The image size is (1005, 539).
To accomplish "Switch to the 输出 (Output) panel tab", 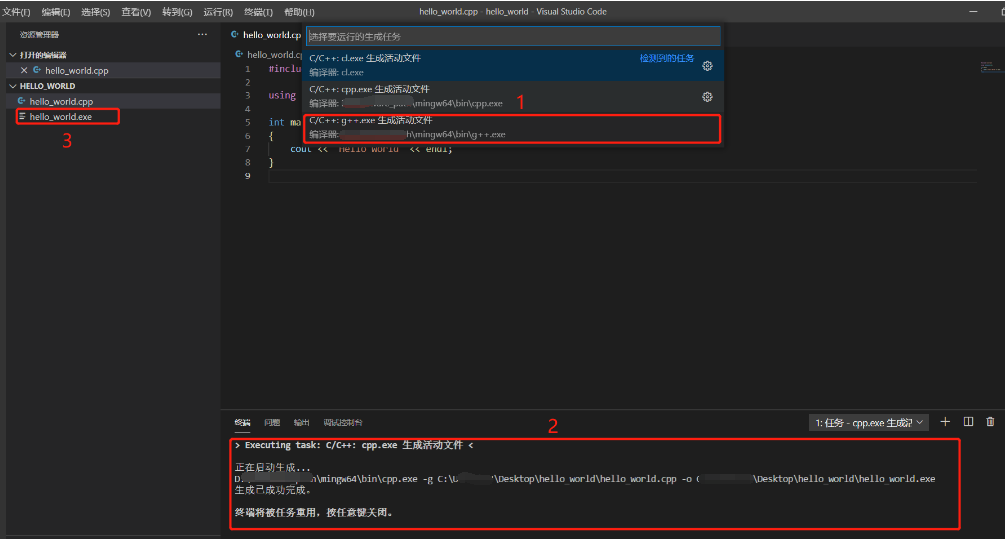I will [x=301, y=423].
